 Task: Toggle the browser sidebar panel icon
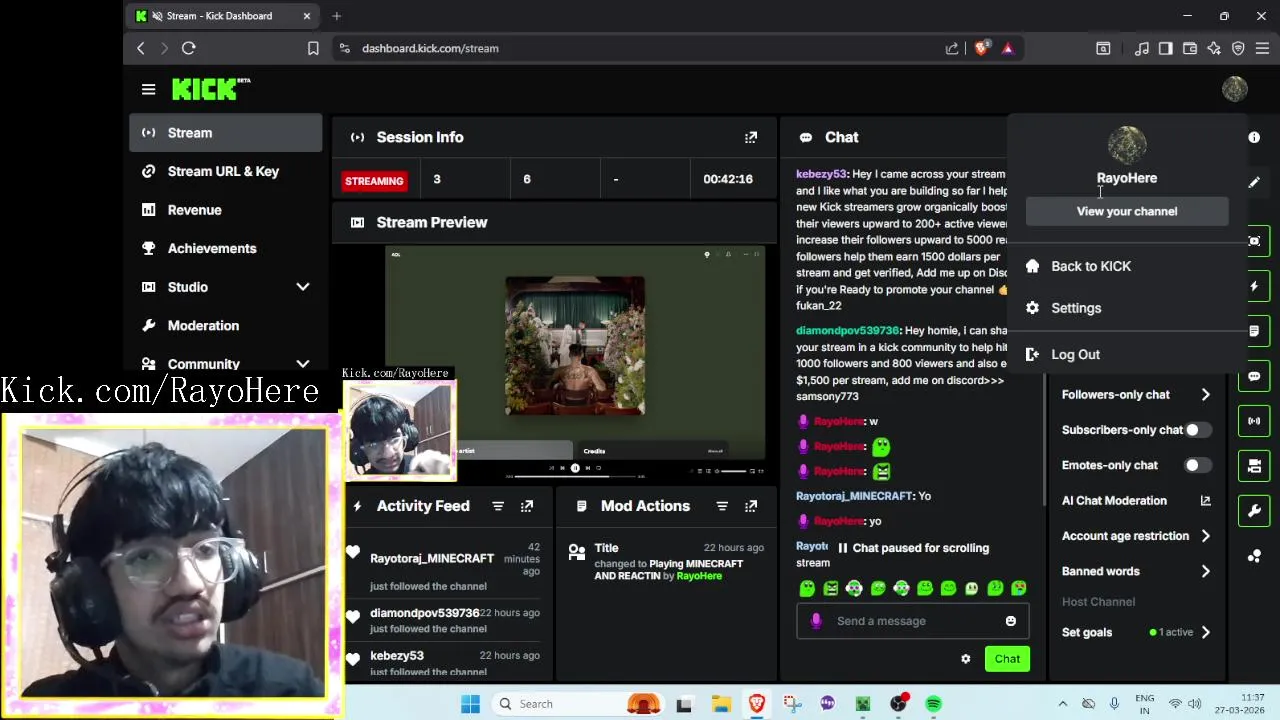point(1166,48)
